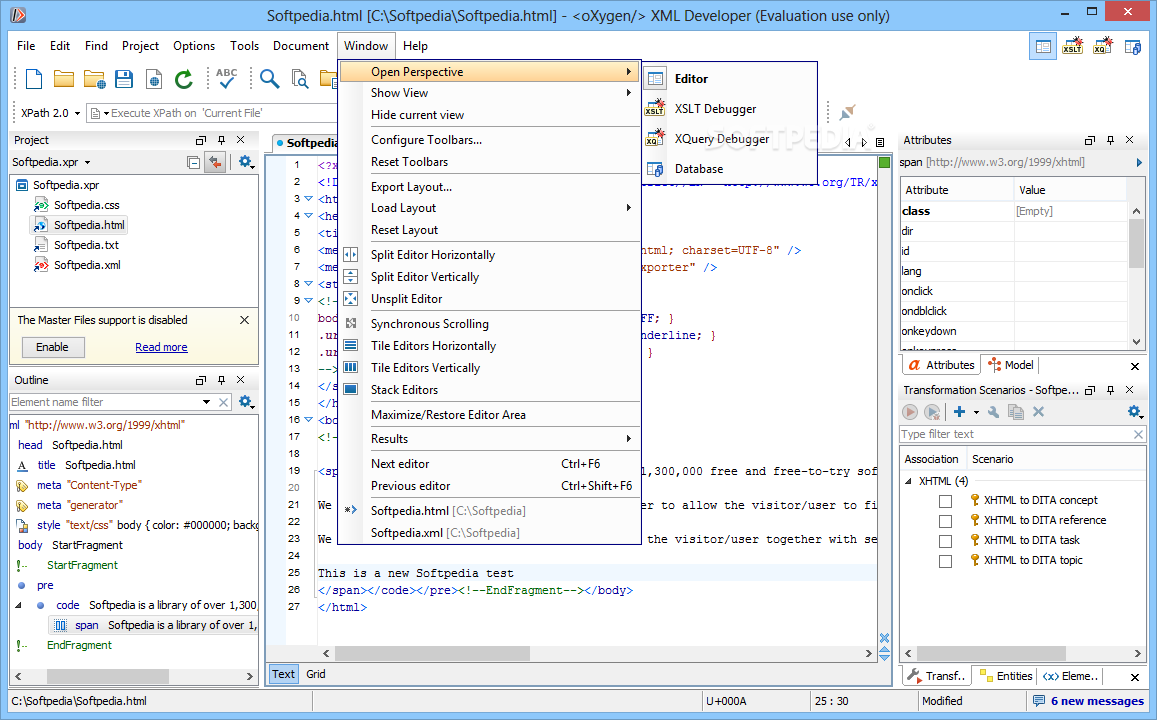Click the Enable master files button
Viewport: 1157px width, 720px height.
tap(52, 347)
